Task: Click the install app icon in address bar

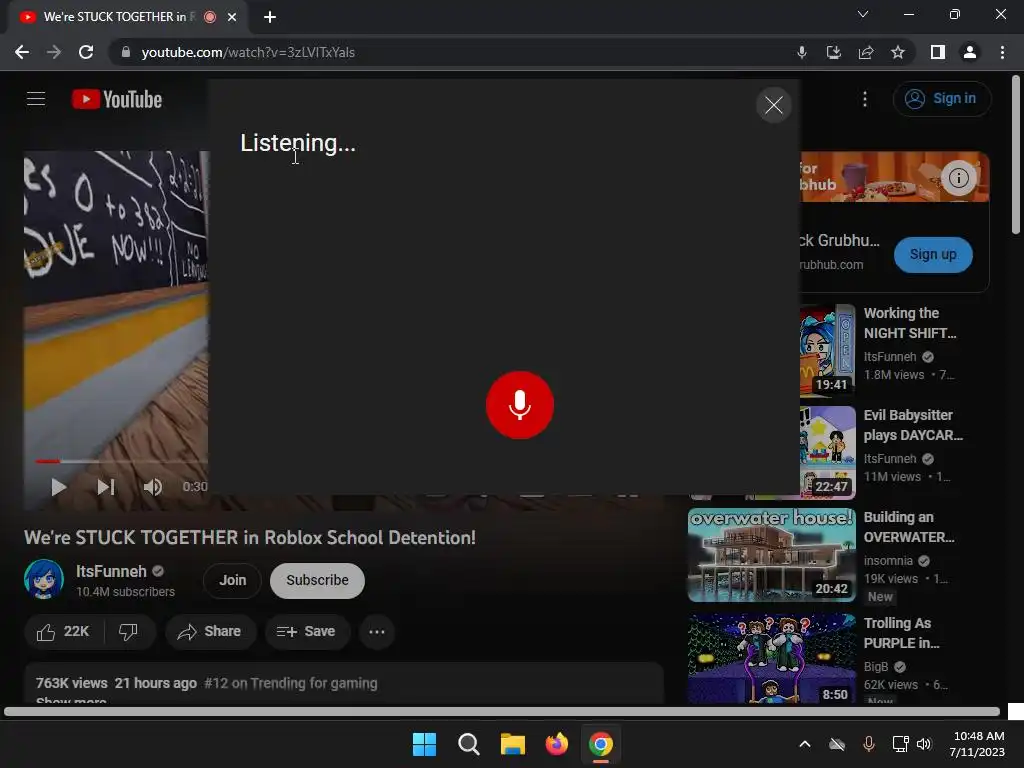Action: tap(834, 52)
